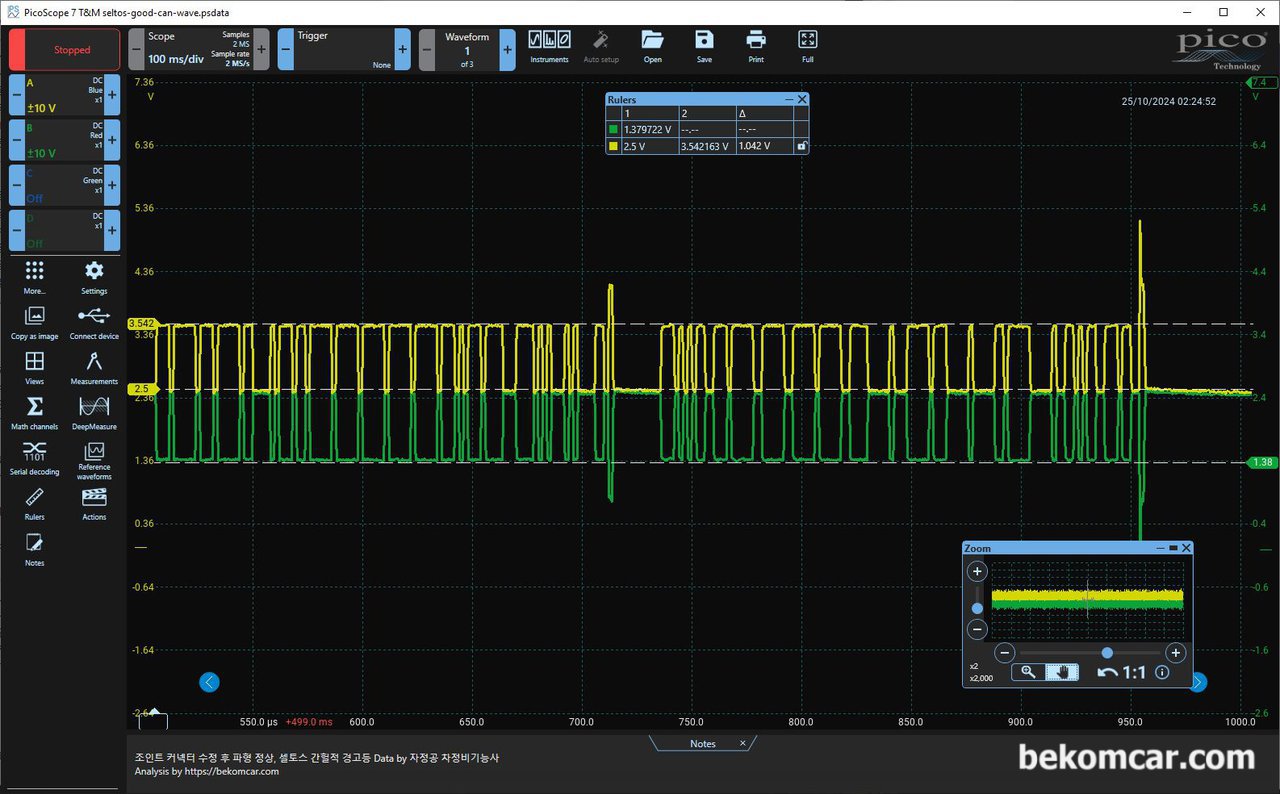Viewport: 1280px width, 794px height.
Task: Click plus button on Channel C
Action: pyautogui.click(x=112, y=185)
